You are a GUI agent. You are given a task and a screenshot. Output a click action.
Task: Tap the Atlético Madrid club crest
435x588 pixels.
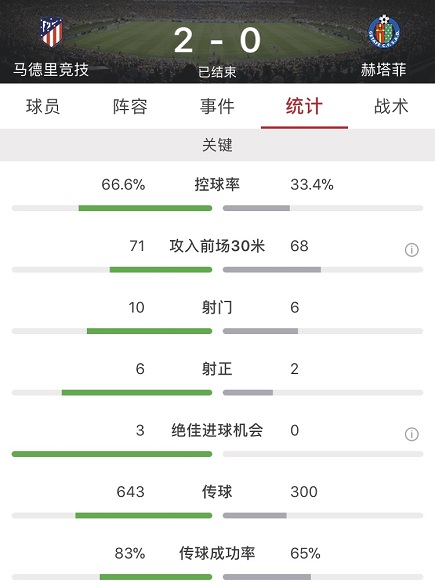coord(51,33)
